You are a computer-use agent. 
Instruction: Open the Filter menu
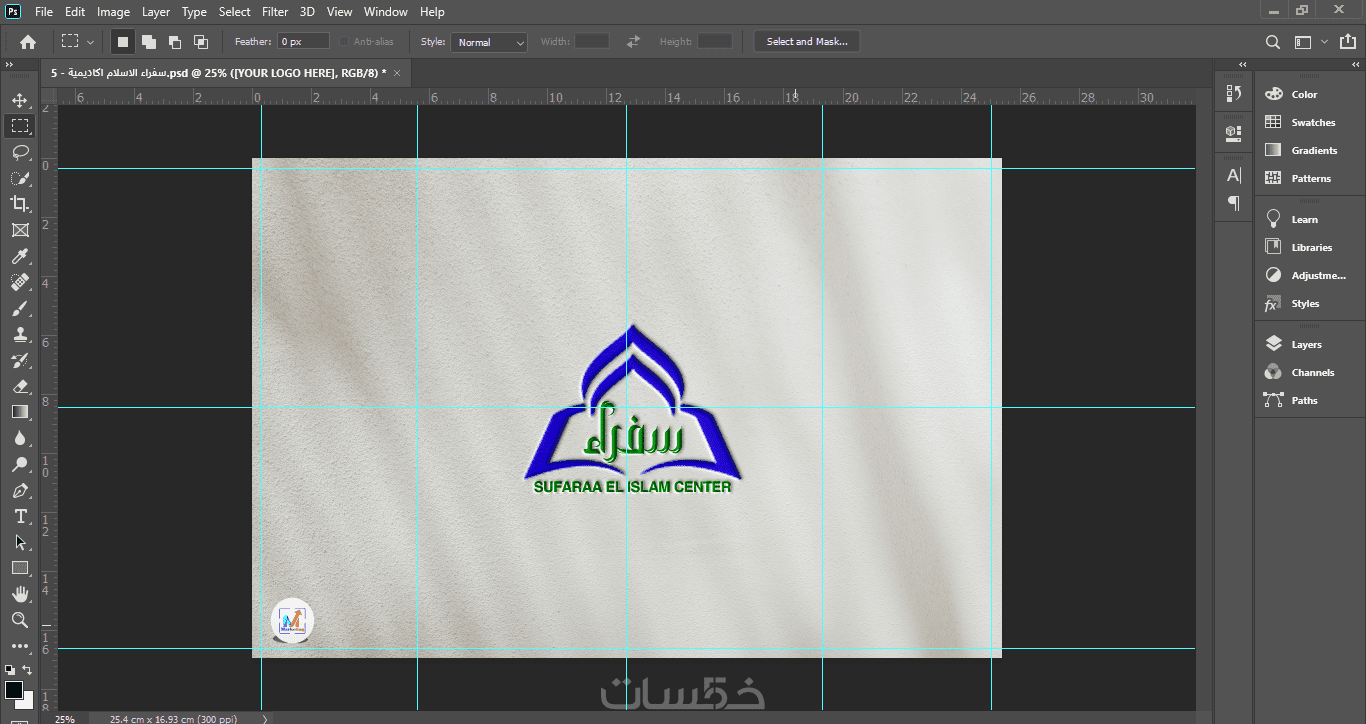(x=275, y=12)
